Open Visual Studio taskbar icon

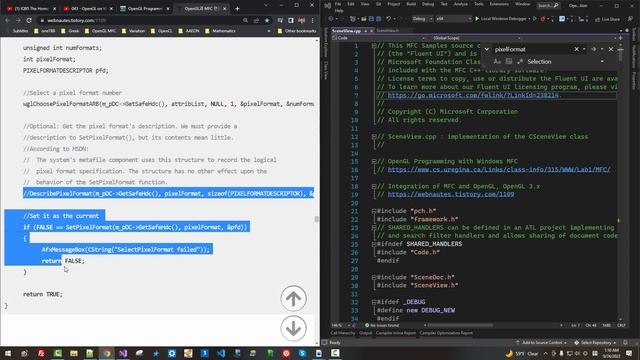point(123,353)
